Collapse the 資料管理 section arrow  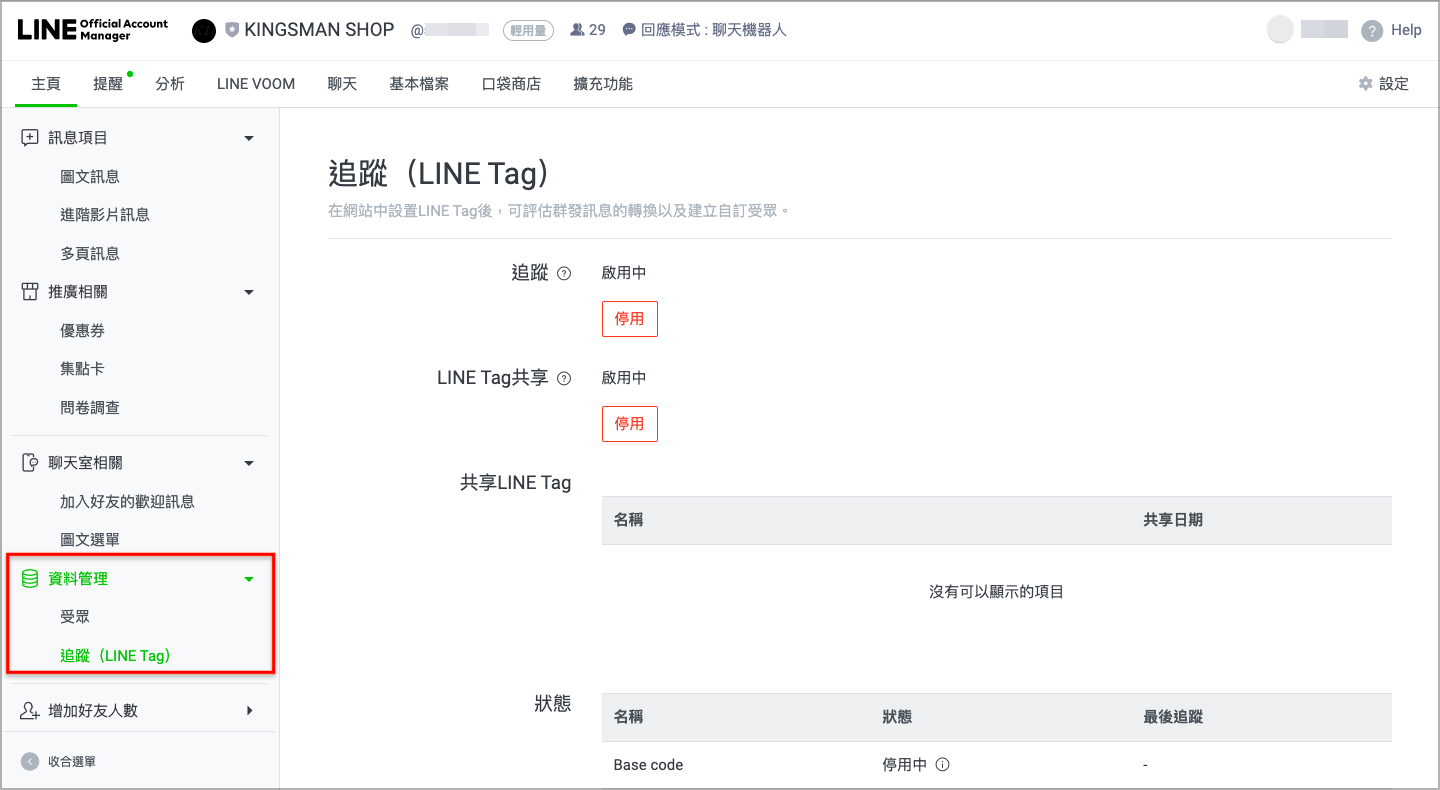[x=249, y=579]
